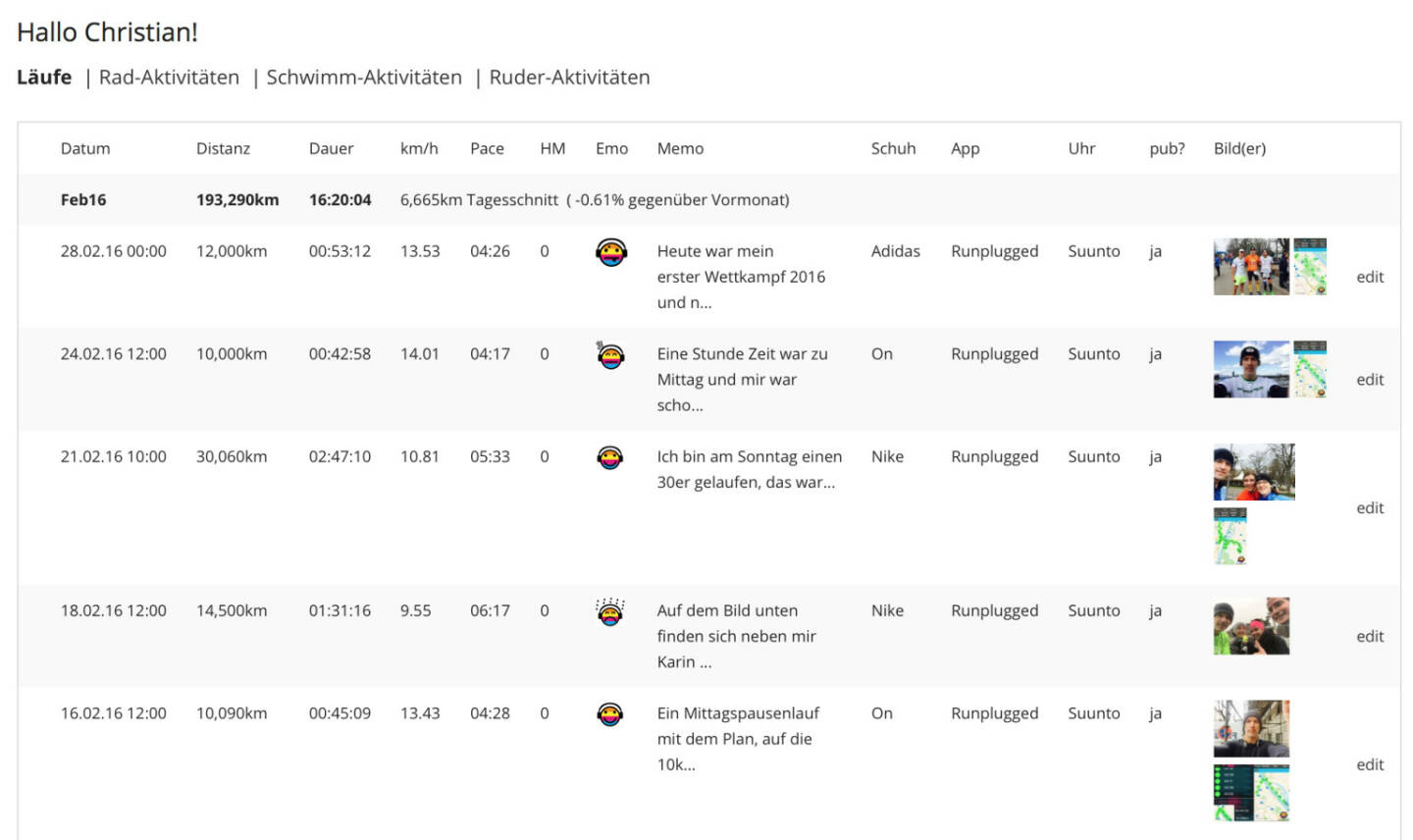
Task: Open selfie photo of the 24.02.16 run
Action: pyautogui.click(x=1251, y=369)
